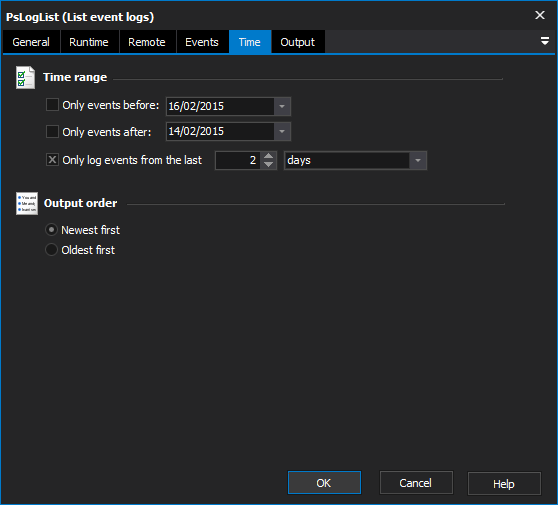This screenshot has width=558, height=505.
Task: Confirm with the OK button
Action: [x=324, y=483]
